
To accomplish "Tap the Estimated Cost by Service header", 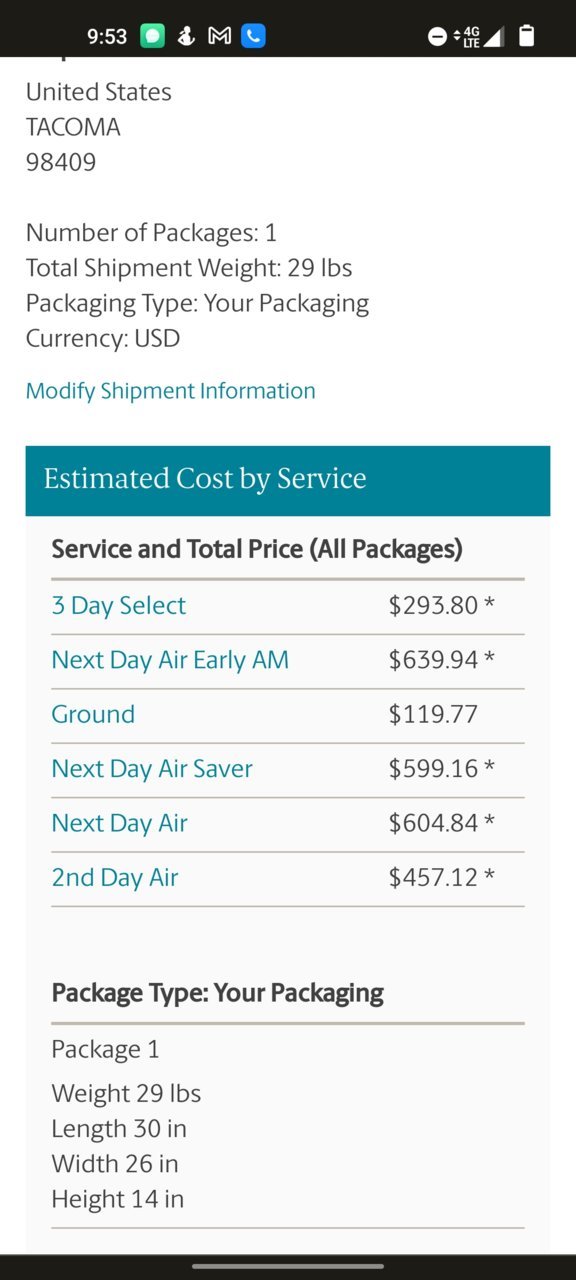I will tap(288, 481).
